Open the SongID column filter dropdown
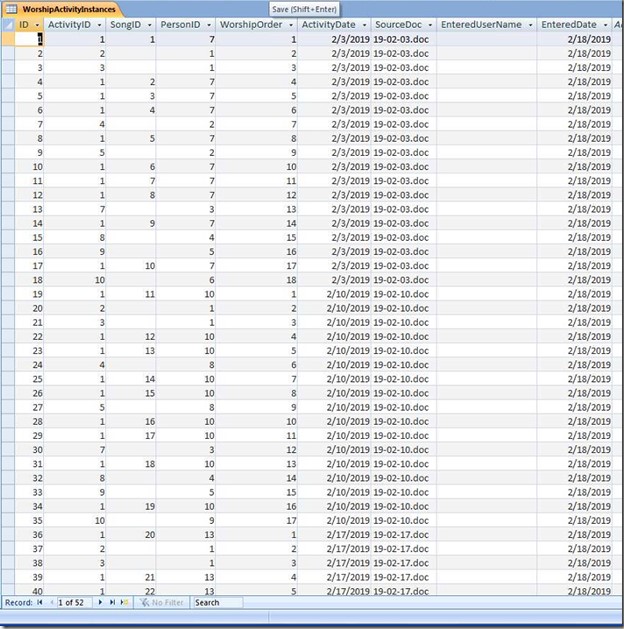Screen dimensions: 624x629 [150, 25]
